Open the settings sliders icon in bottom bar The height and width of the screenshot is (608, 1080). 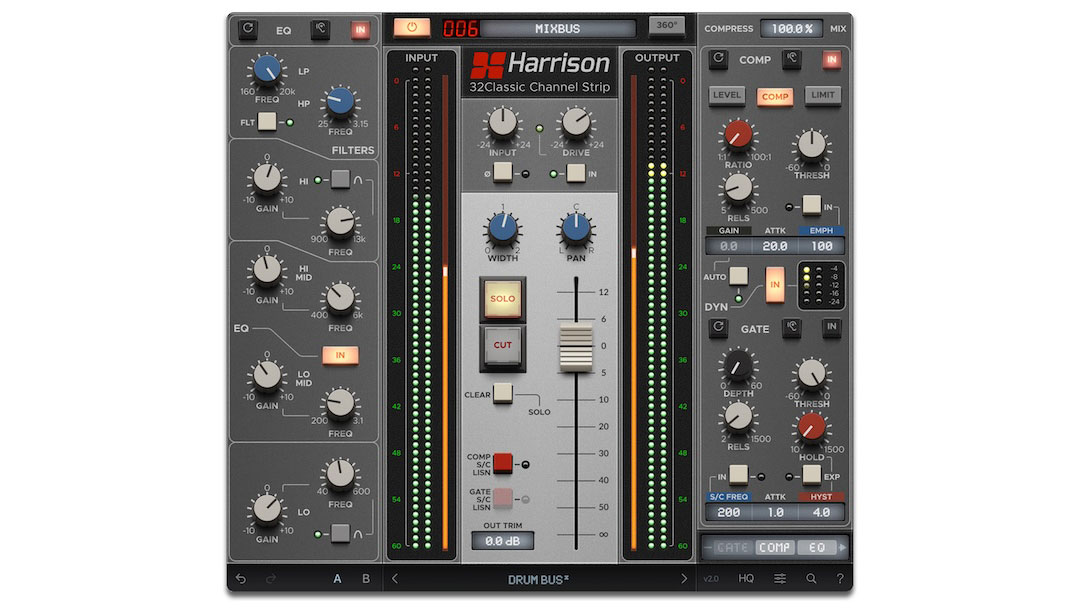point(780,578)
